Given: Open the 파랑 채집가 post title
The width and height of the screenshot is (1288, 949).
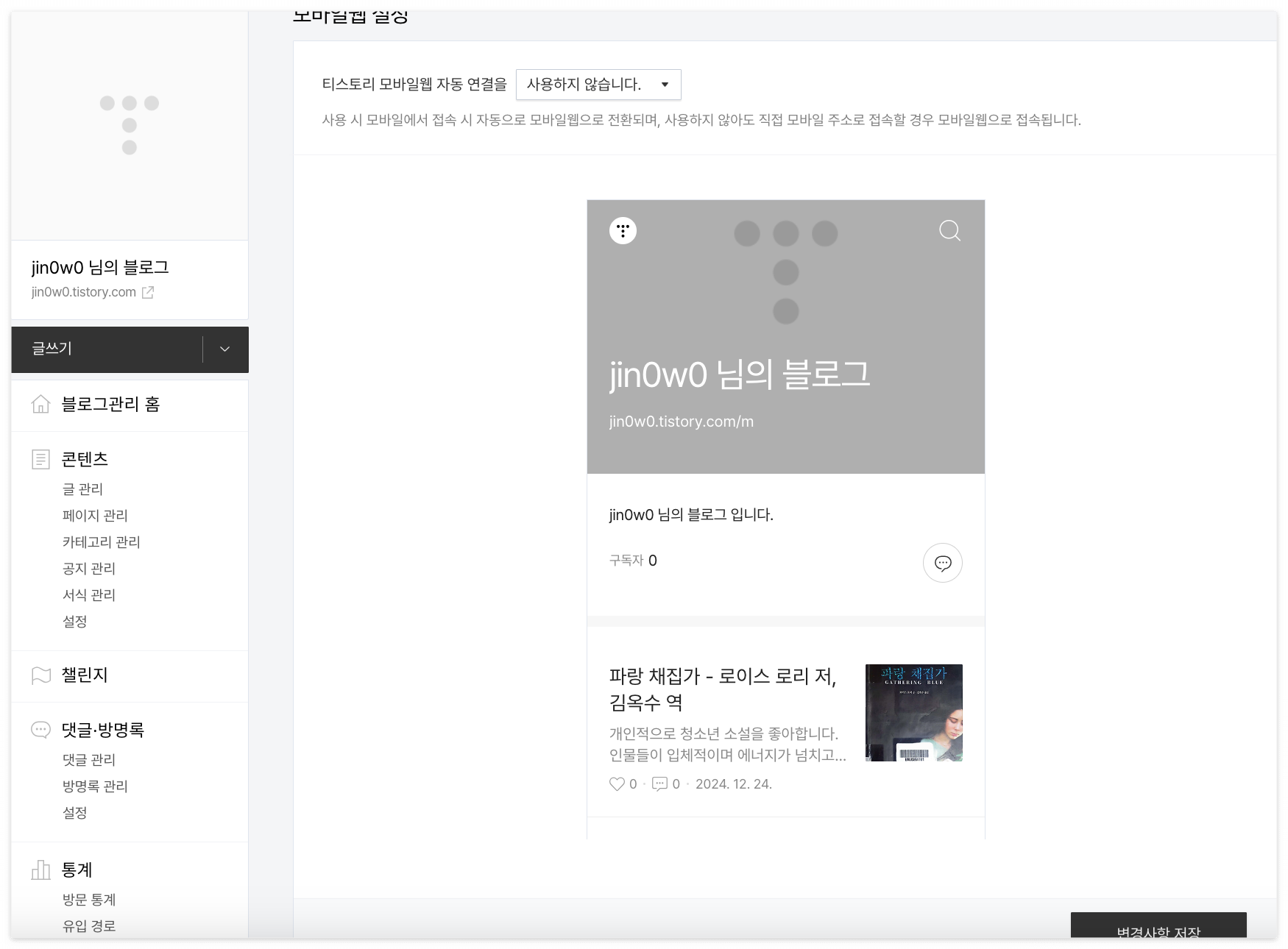Looking at the screenshot, I should coord(723,689).
